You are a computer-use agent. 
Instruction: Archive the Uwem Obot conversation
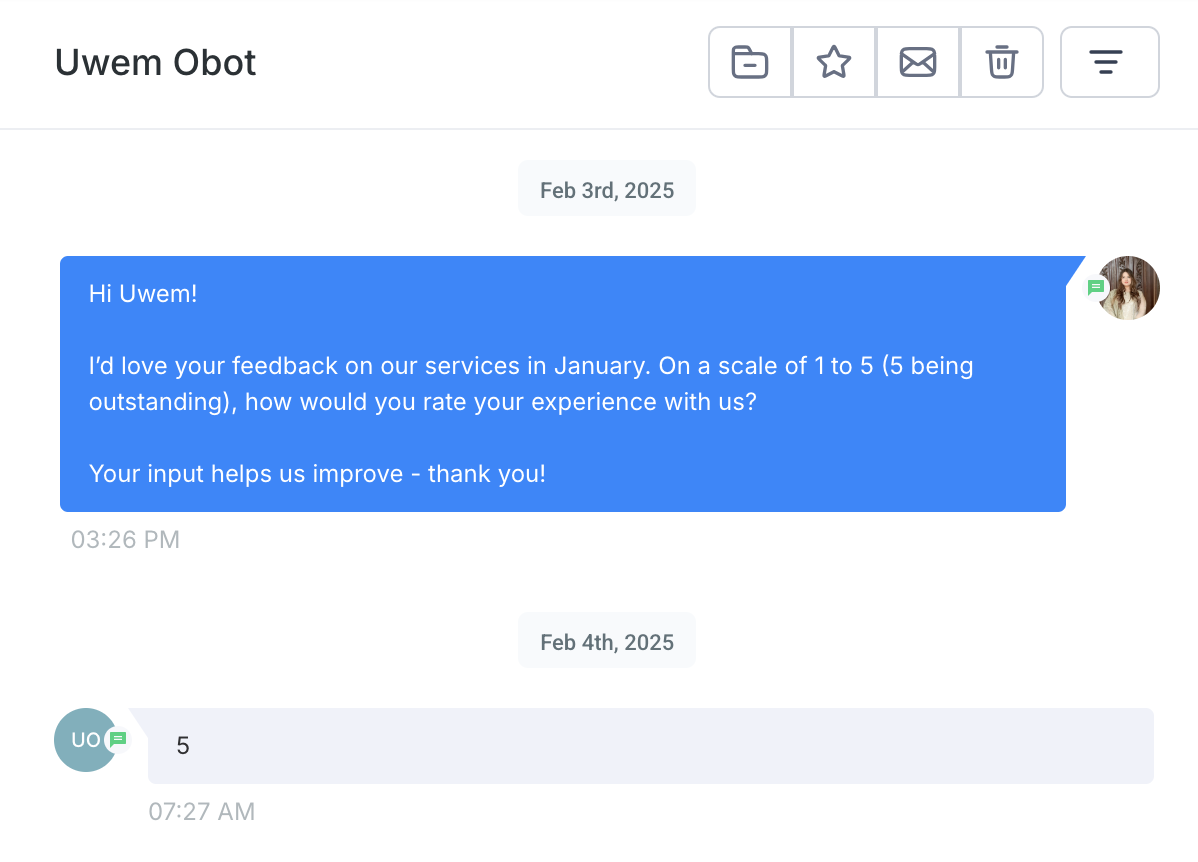tap(750, 62)
